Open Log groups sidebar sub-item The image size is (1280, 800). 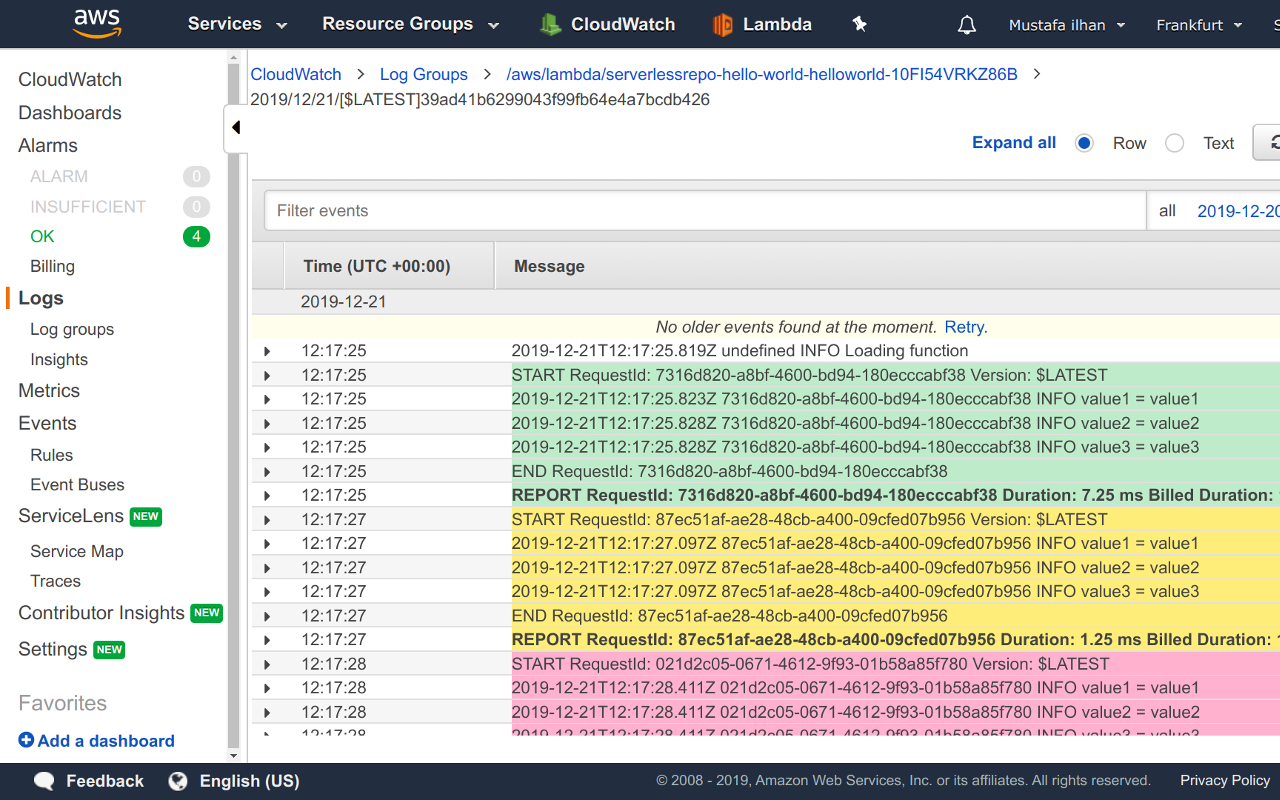tap(72, 329)
